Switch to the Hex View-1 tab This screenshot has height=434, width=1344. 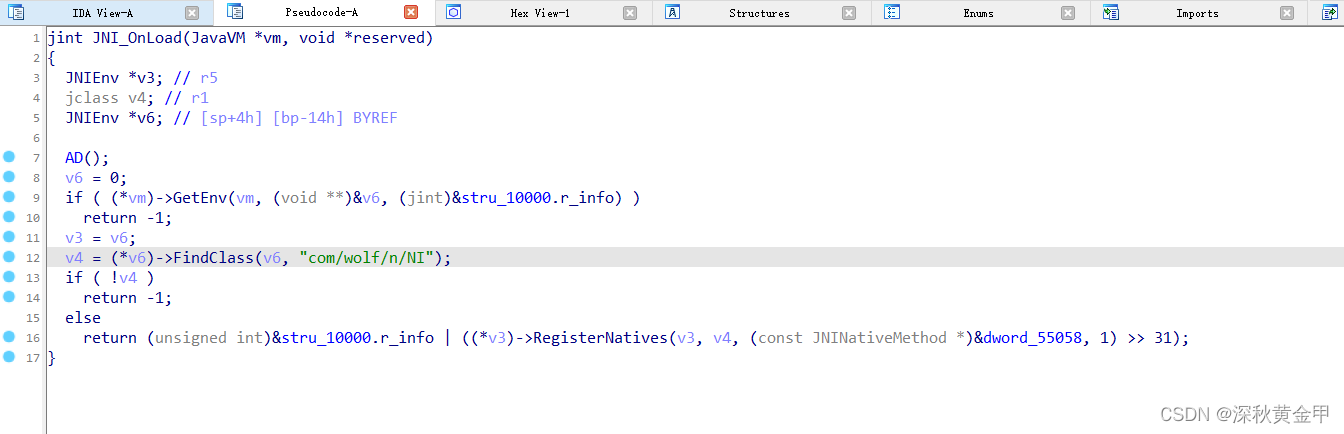point(540,13)
